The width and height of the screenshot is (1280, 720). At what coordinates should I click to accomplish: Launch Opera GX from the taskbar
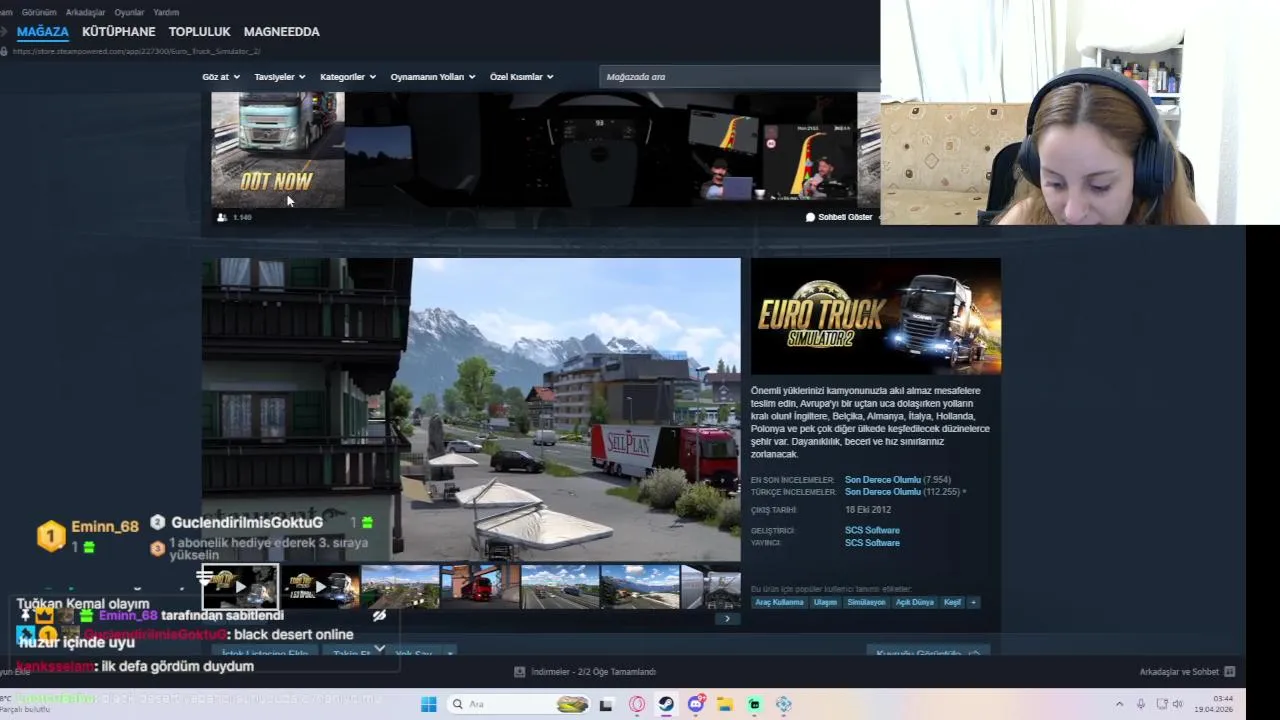pos(637,704)
